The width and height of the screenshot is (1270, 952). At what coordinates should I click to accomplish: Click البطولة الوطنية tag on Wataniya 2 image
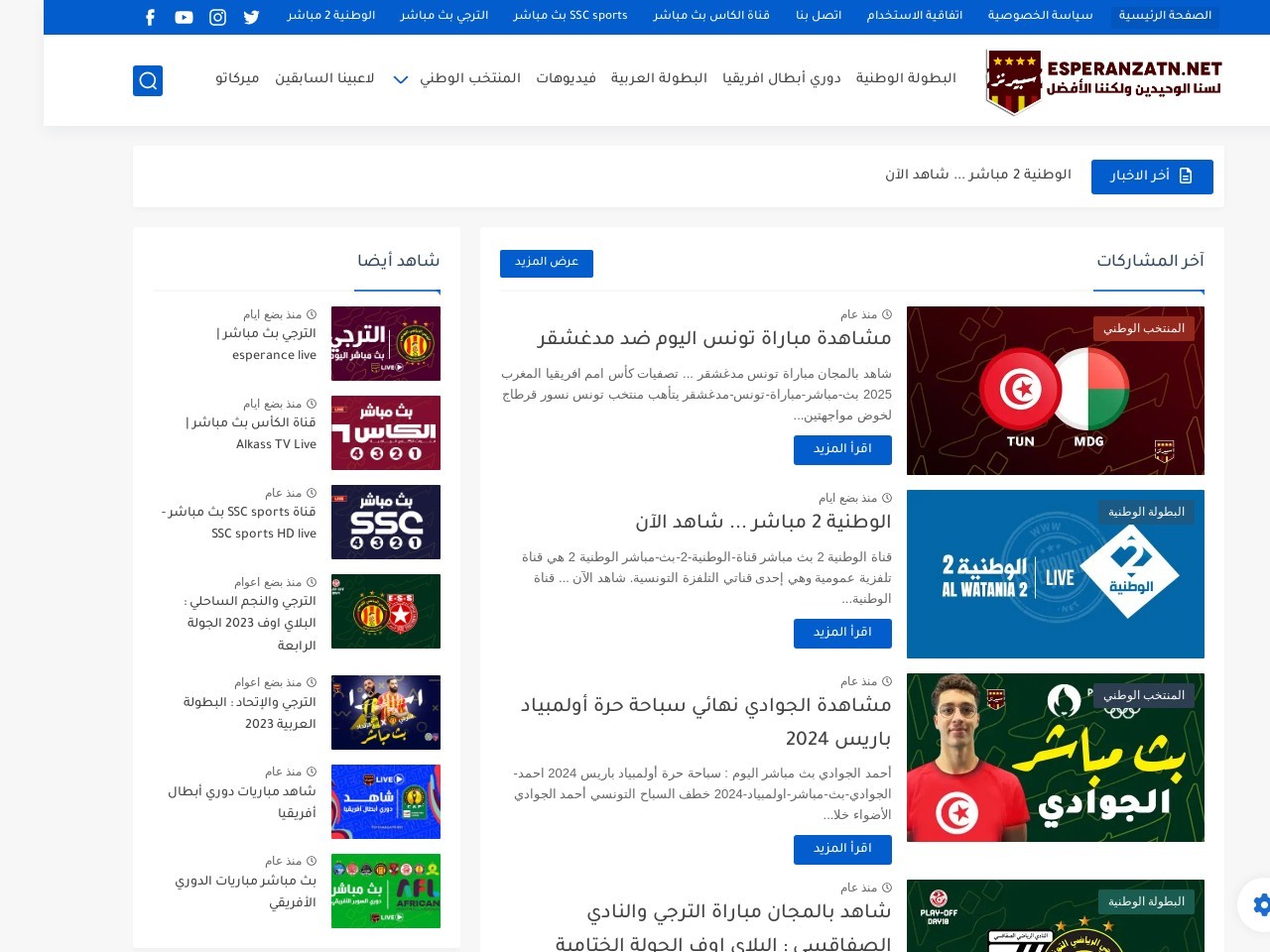click(1146, 512)
